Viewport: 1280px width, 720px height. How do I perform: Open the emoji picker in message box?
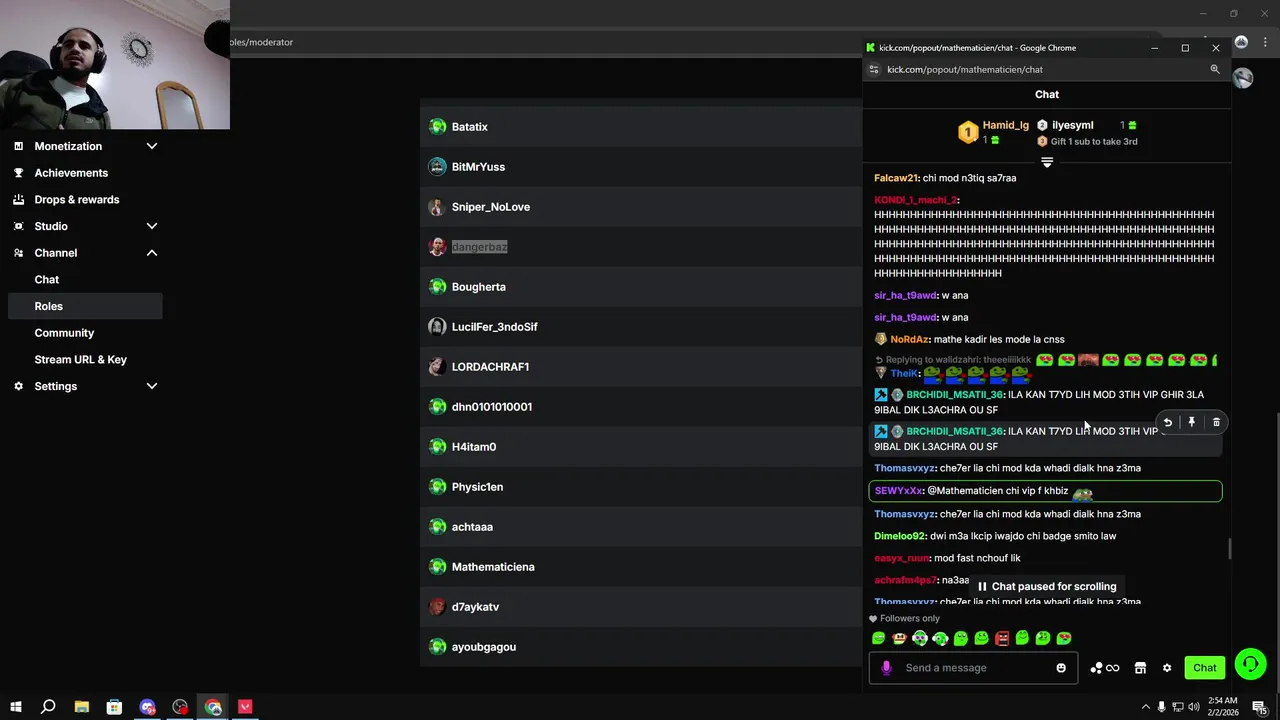click(x=1061, y=668)
